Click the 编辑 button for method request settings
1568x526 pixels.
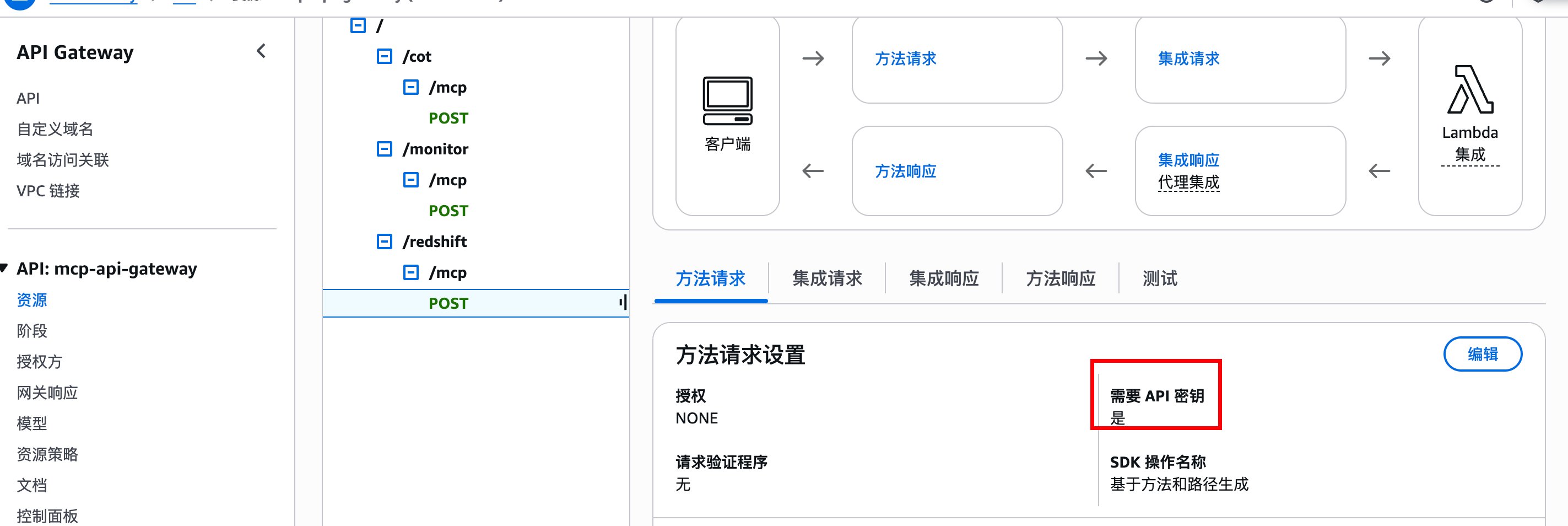pyautogui.click(x=1482, y=354)
